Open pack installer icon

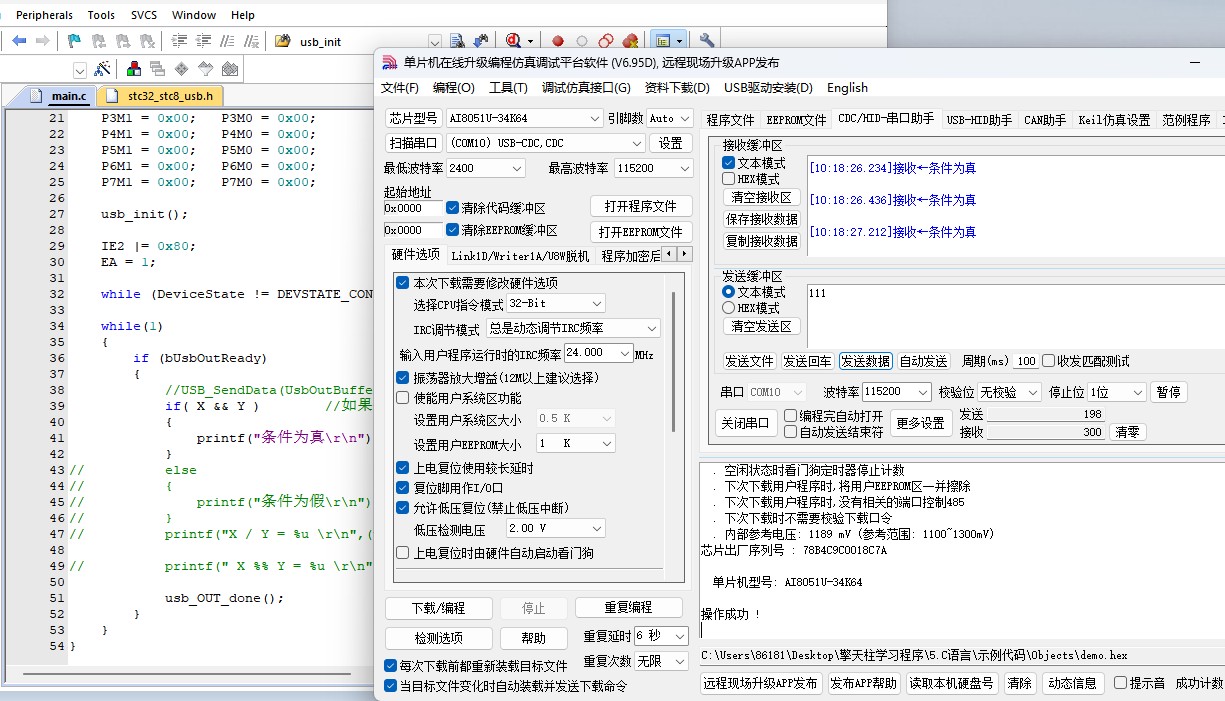(x=229, y=70)
